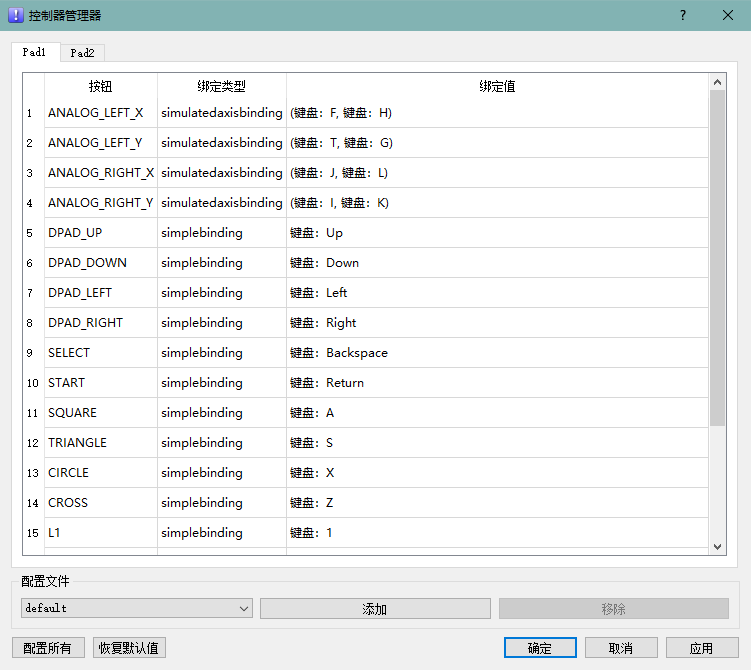Click the help question mark button

tap(683, 15)
